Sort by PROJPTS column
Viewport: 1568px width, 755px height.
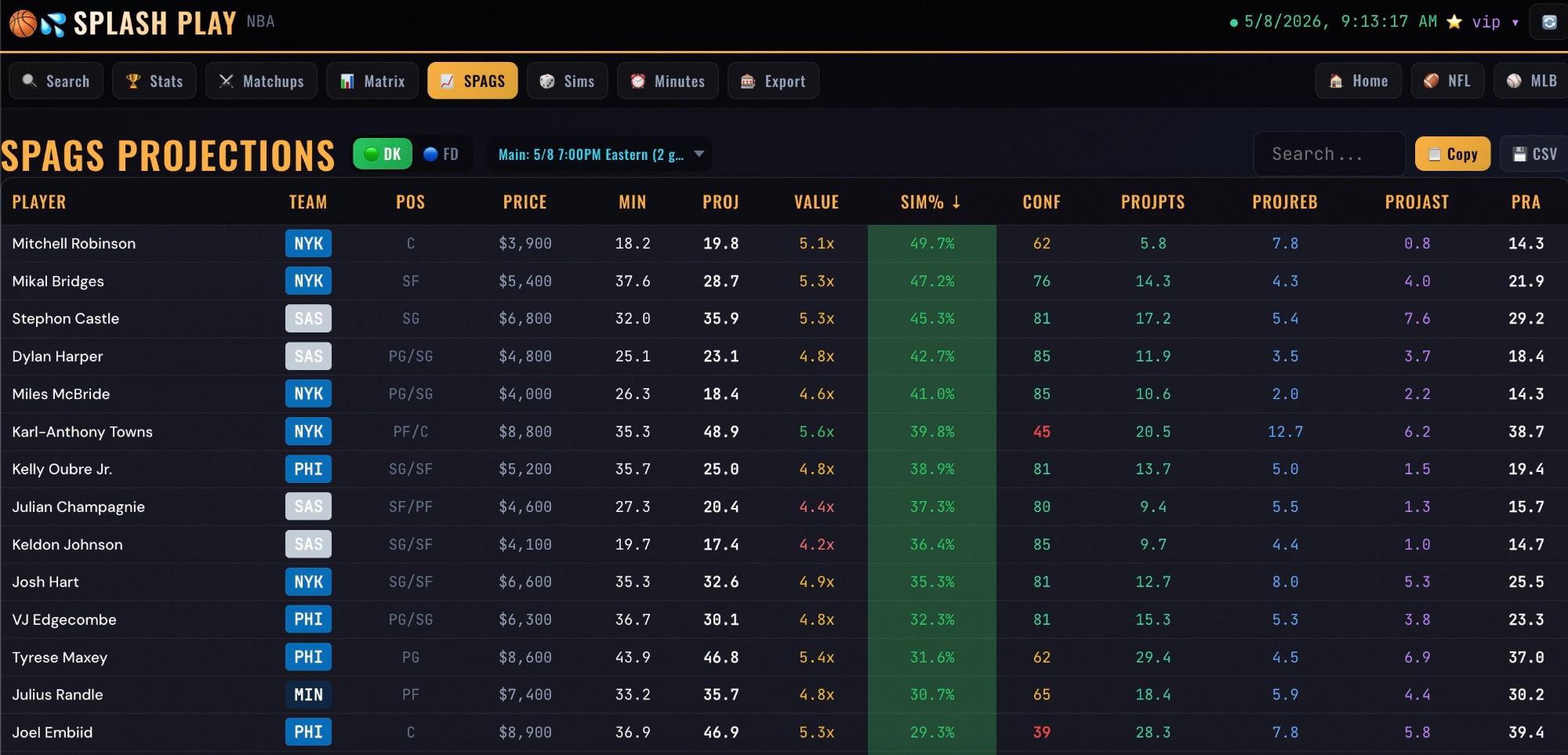coord(1153,202)
